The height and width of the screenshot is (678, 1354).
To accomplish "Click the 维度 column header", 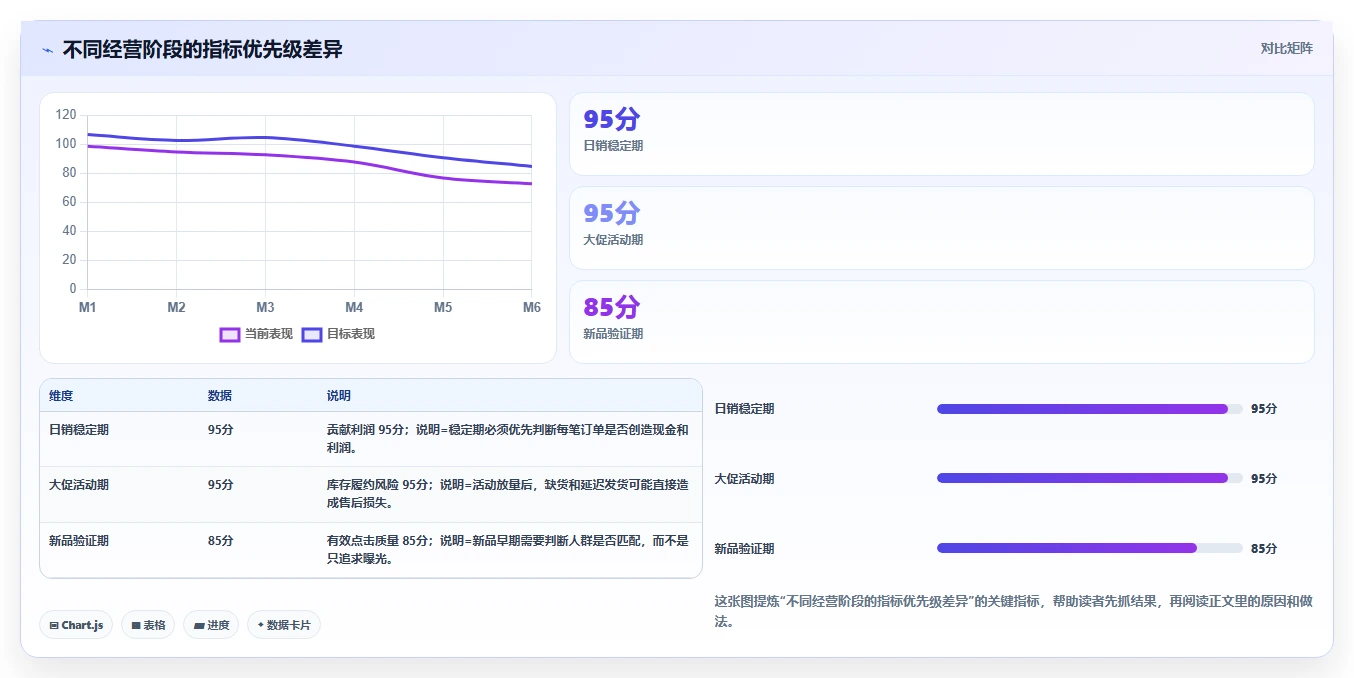I will [61, 396].
